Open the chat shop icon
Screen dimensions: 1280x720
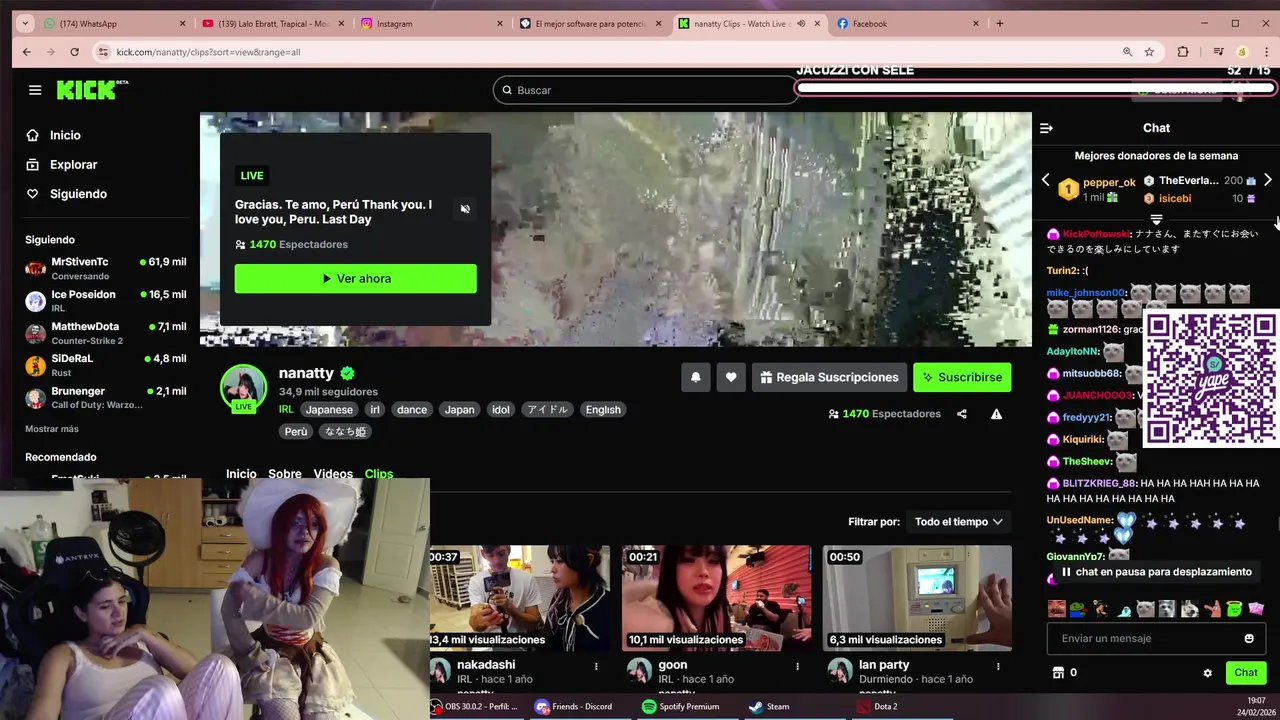pos(1058,673)
